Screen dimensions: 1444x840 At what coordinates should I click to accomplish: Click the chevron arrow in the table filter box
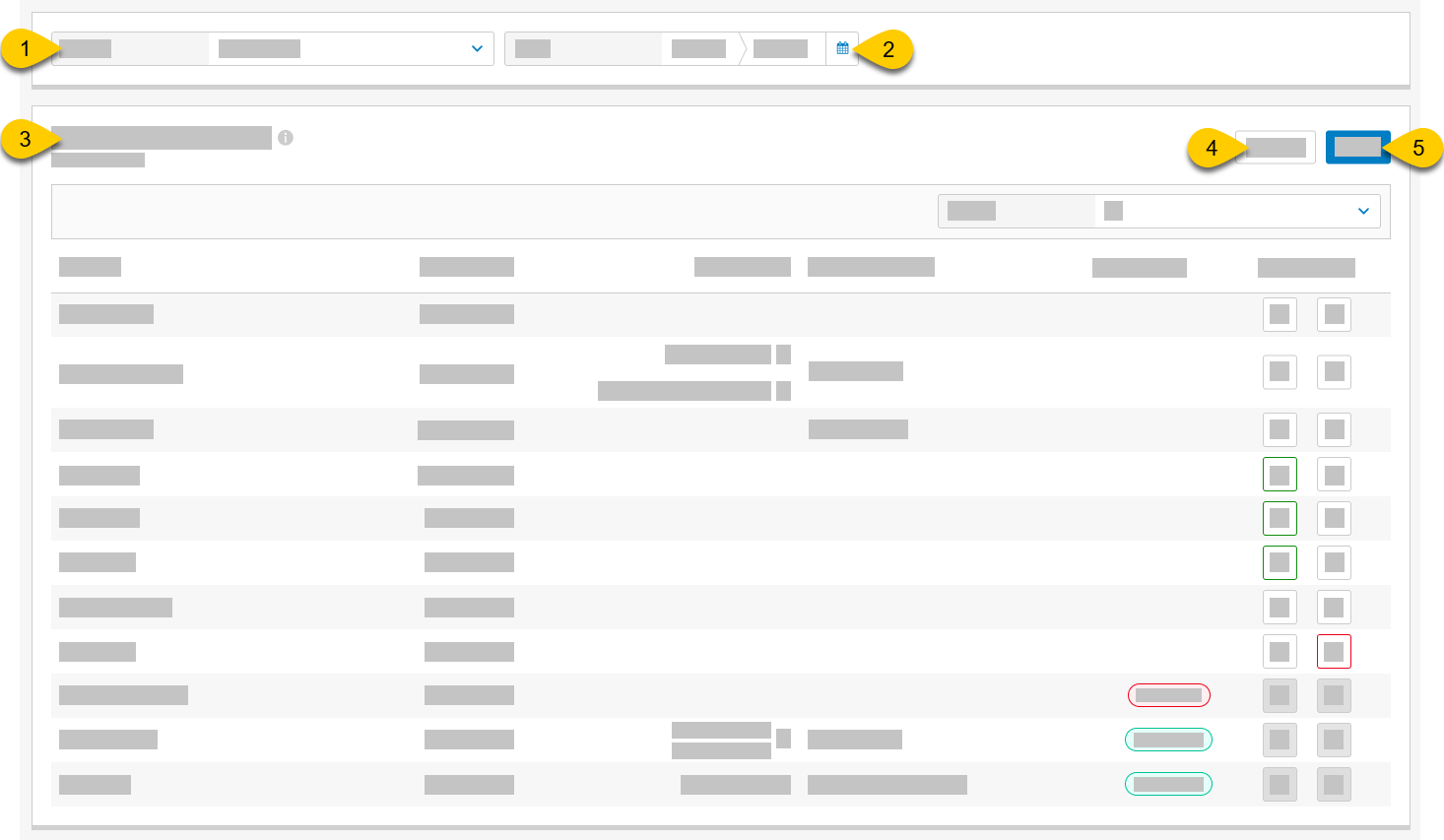coord(1363,210)
